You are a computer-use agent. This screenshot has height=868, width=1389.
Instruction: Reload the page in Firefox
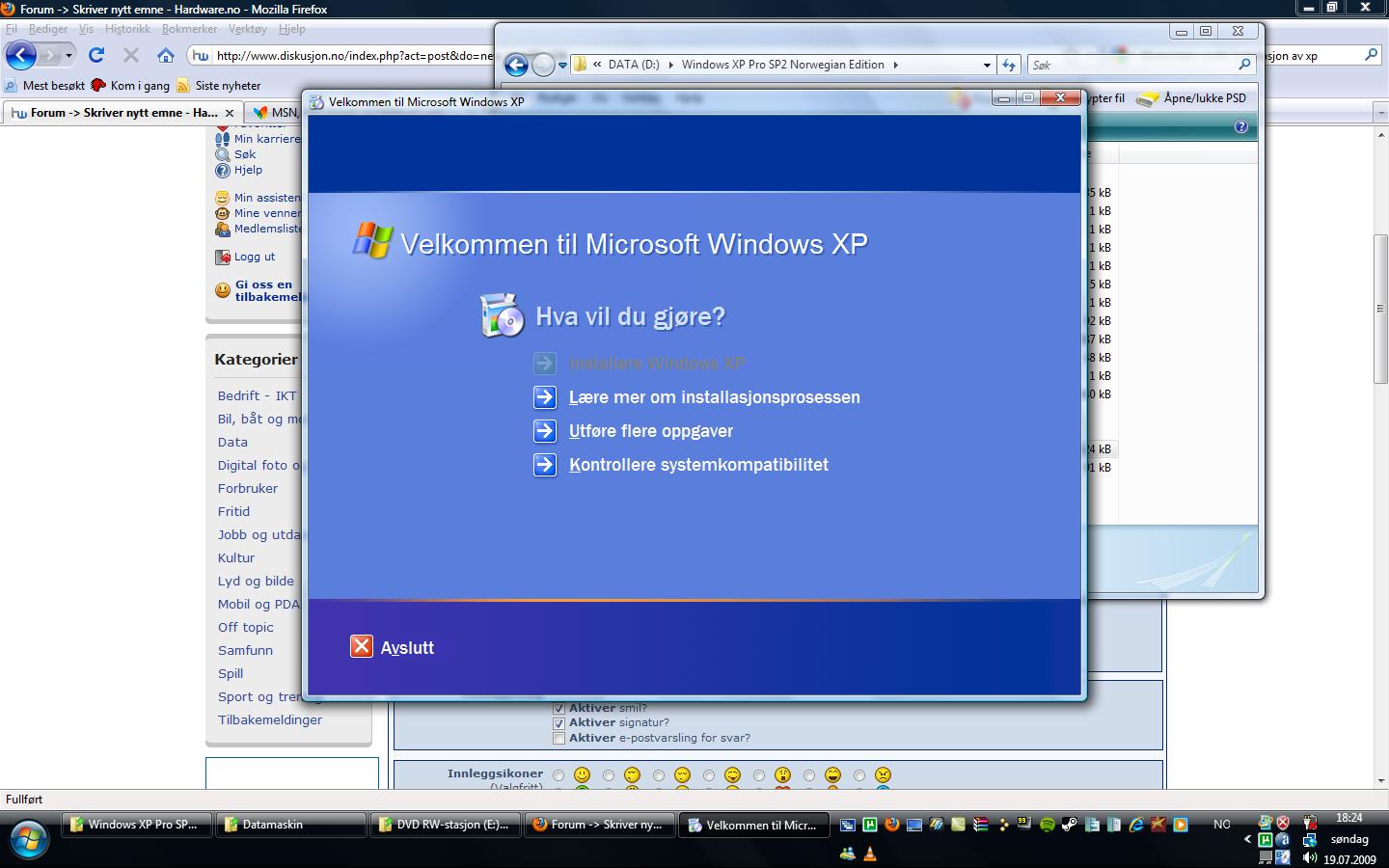pyautogui.click(x=95, y=55)
